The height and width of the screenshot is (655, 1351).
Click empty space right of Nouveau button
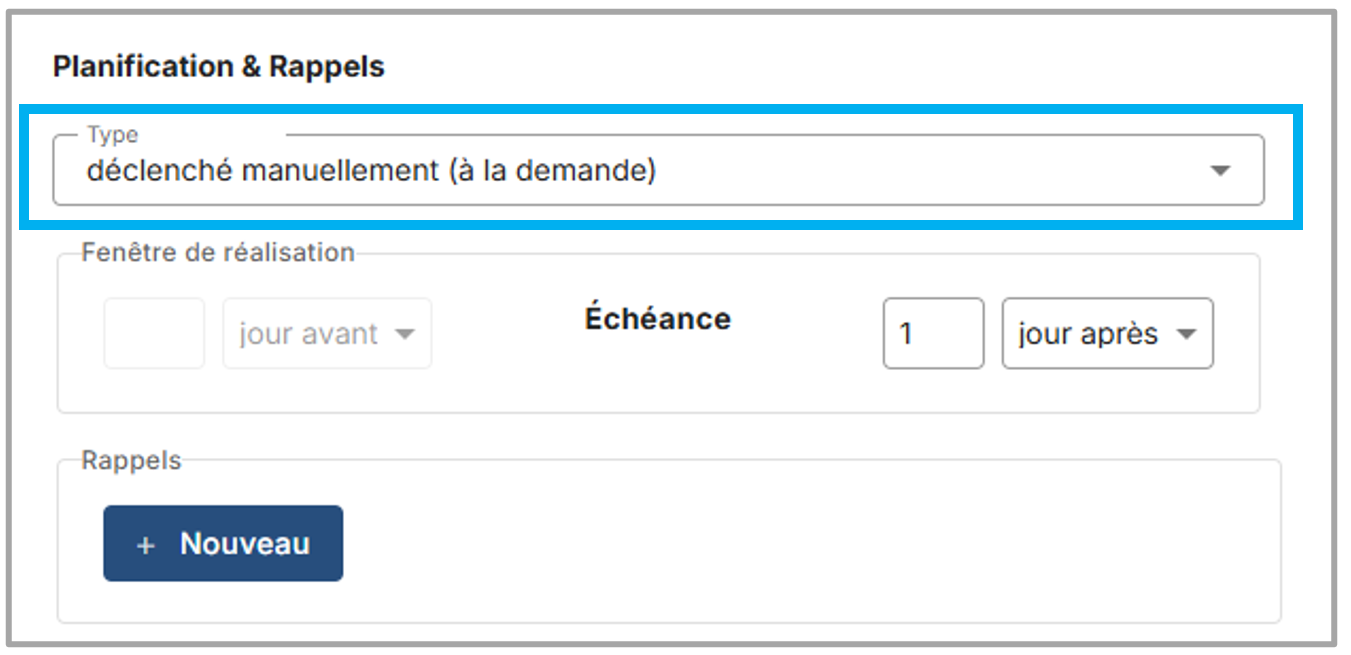[x=800, y=545]
